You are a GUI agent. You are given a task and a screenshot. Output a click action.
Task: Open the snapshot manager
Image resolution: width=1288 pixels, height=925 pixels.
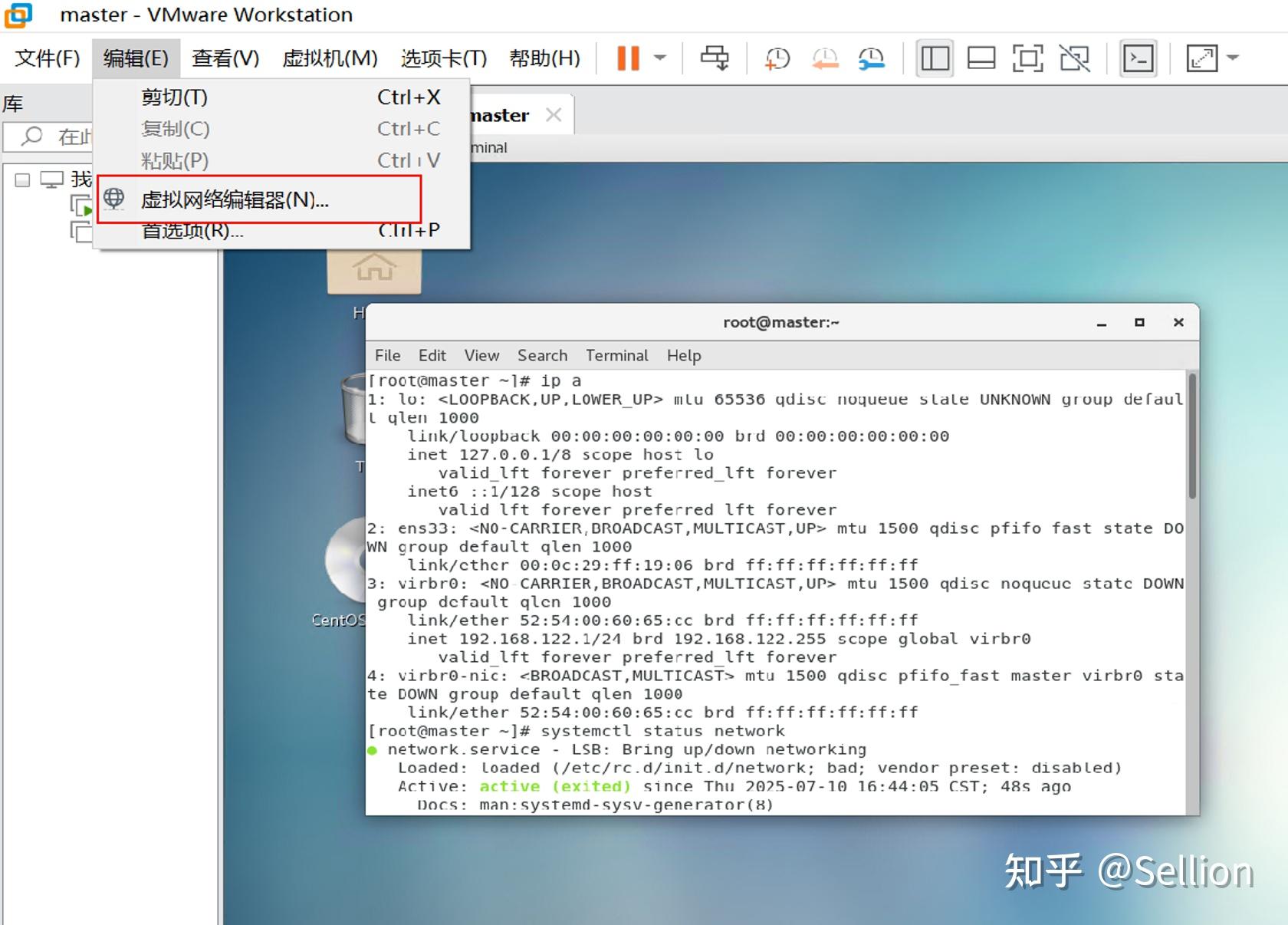pyautogui.click(x=872, y=58)
